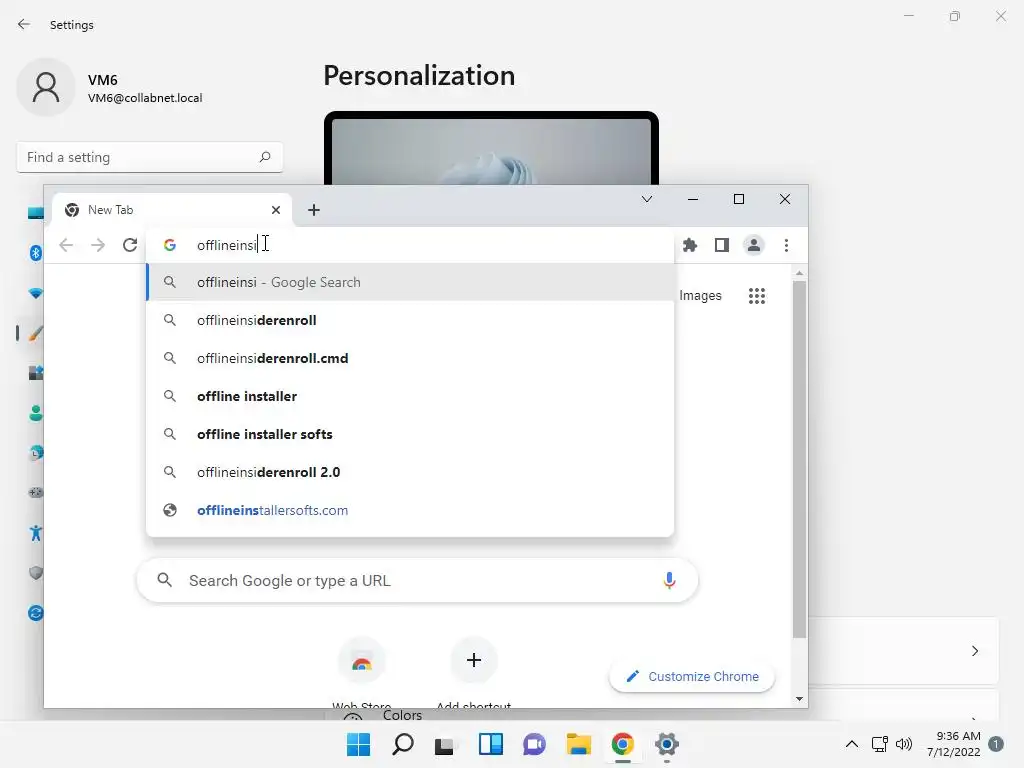Open the clock showing 9:36 AM
1024x768 pixels.
pyautogui.click(x=953, y=744)
